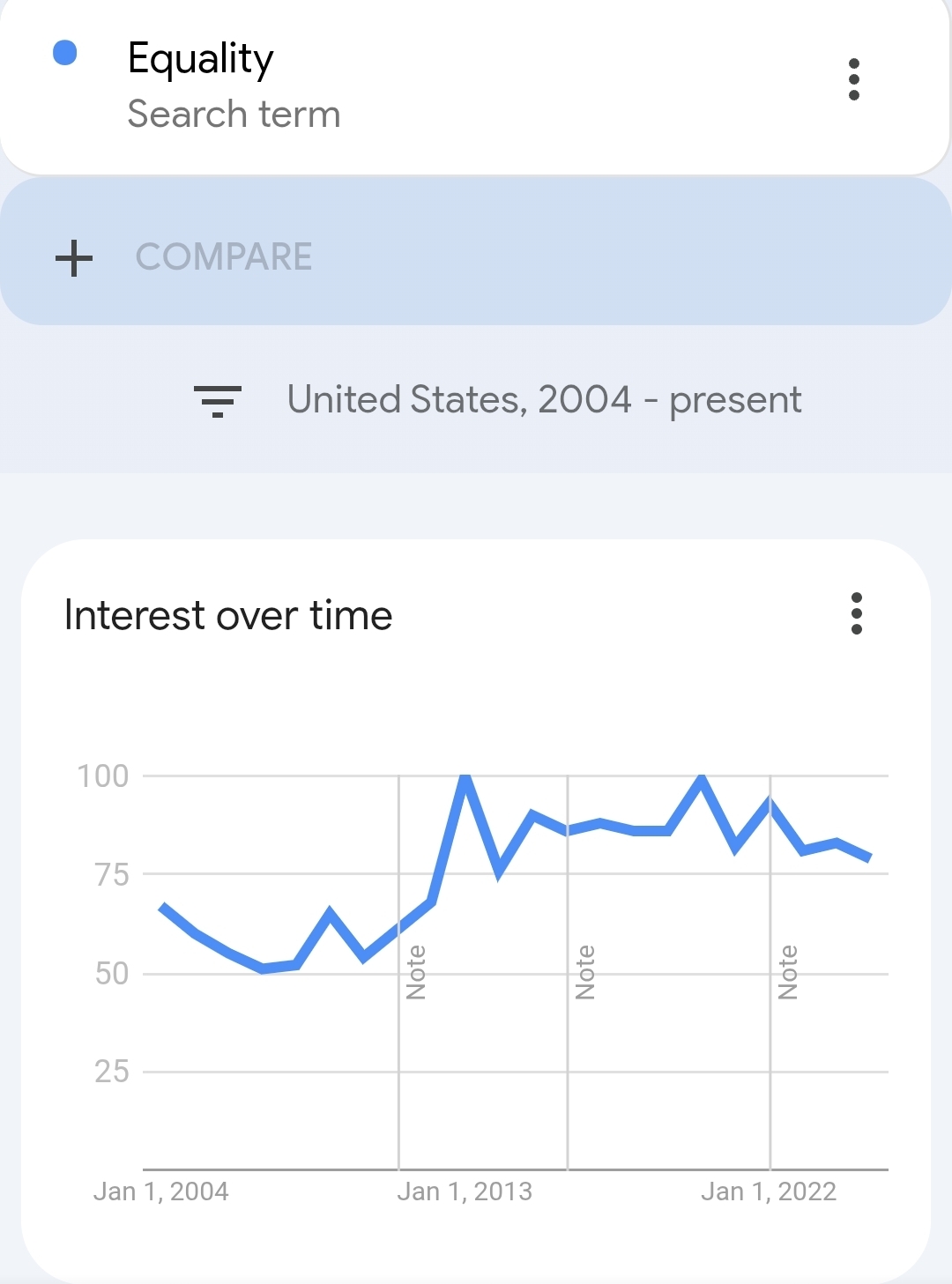Open the Equality search term options menu
The width and height of the screenshot is (952, 1284).
click(853, 79)
